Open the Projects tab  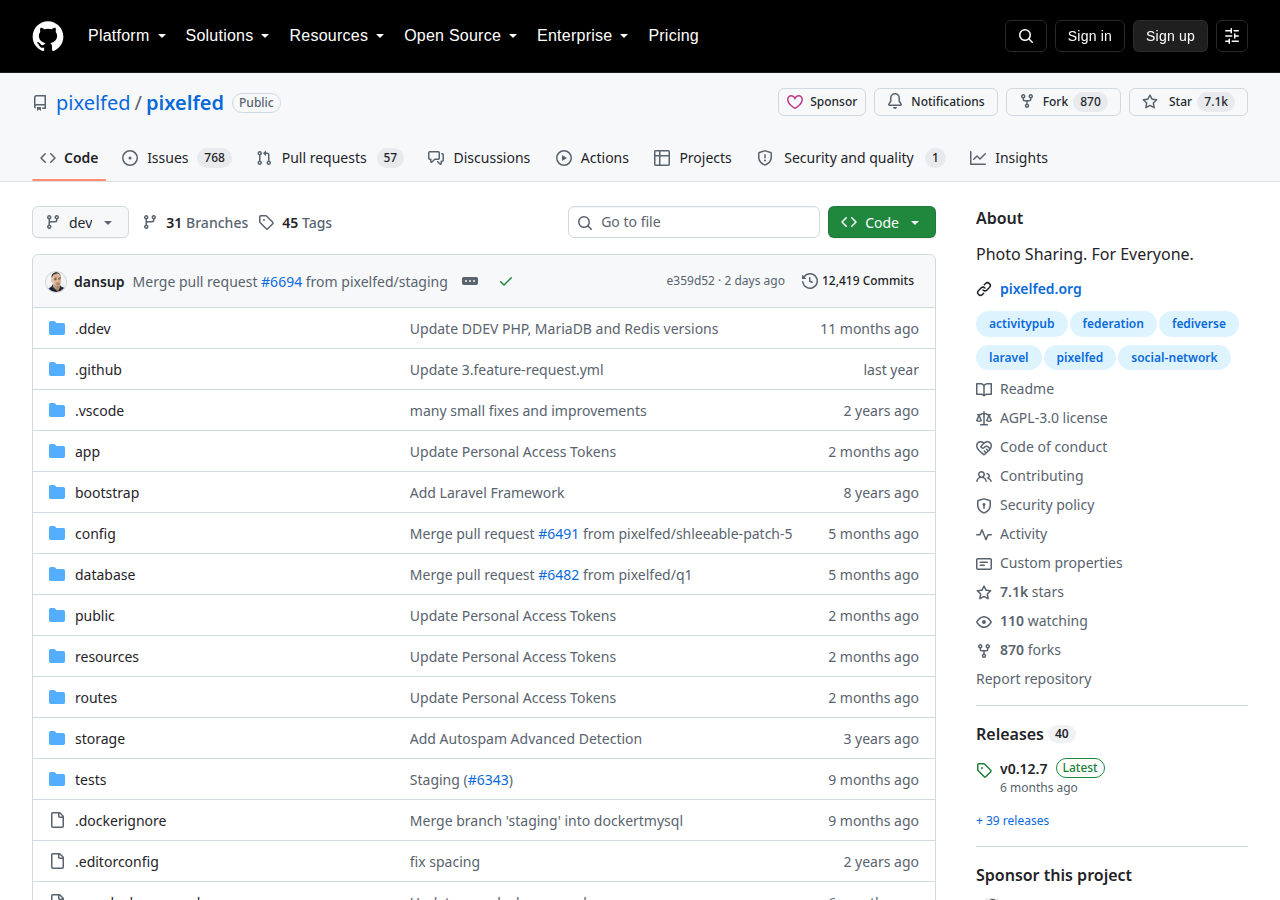(x=692, y=158)
